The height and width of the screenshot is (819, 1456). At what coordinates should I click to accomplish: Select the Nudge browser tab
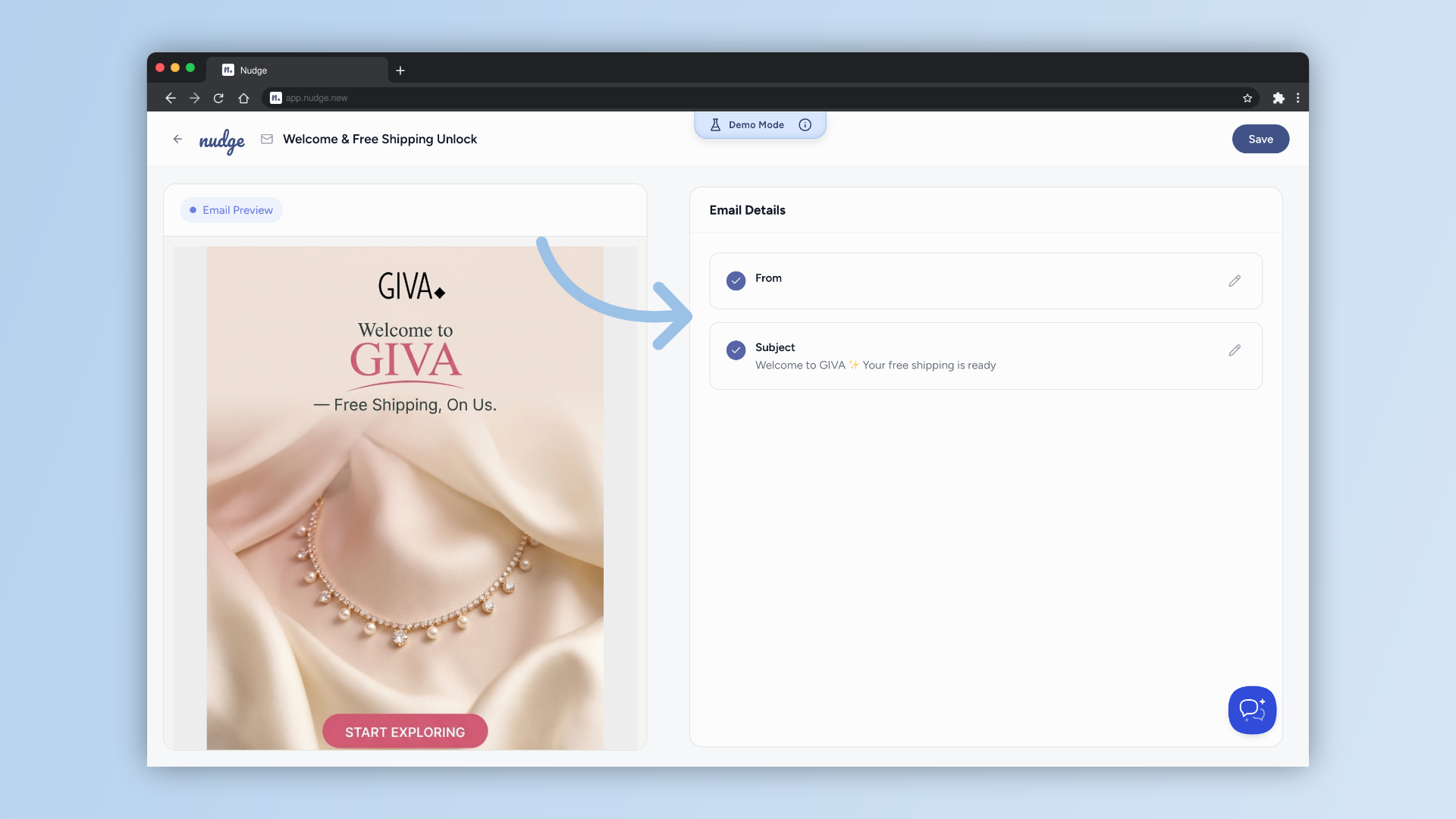click(x=297, y=70)
